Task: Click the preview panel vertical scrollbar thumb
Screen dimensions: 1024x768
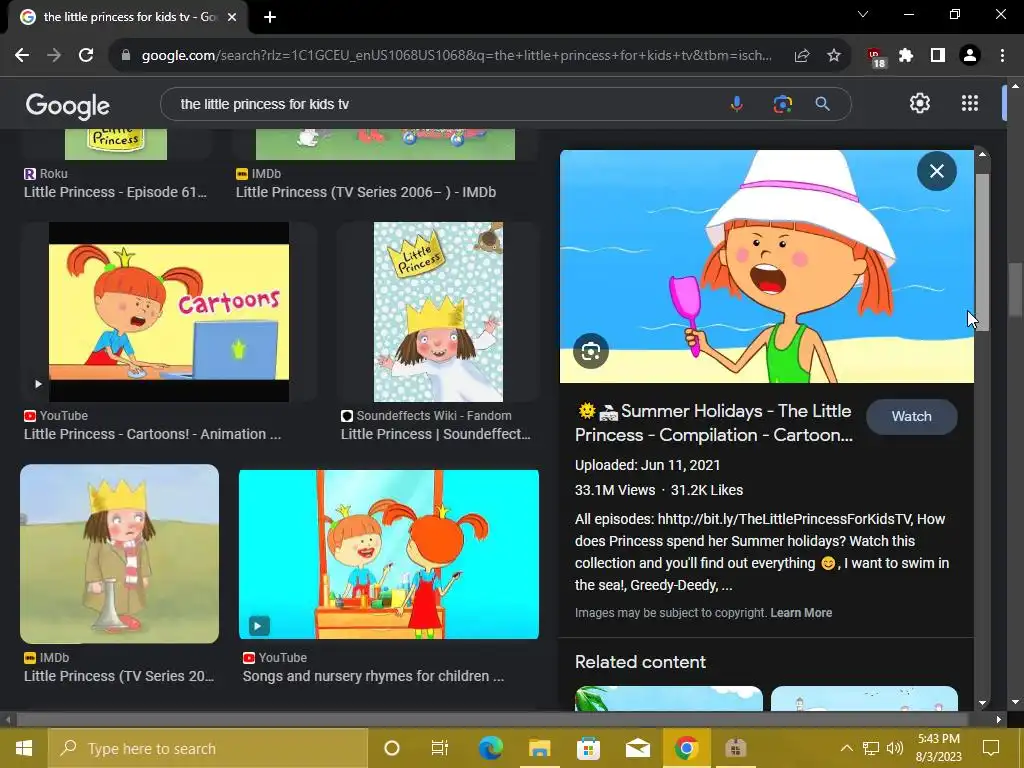Action: click(x=982, y=251)
